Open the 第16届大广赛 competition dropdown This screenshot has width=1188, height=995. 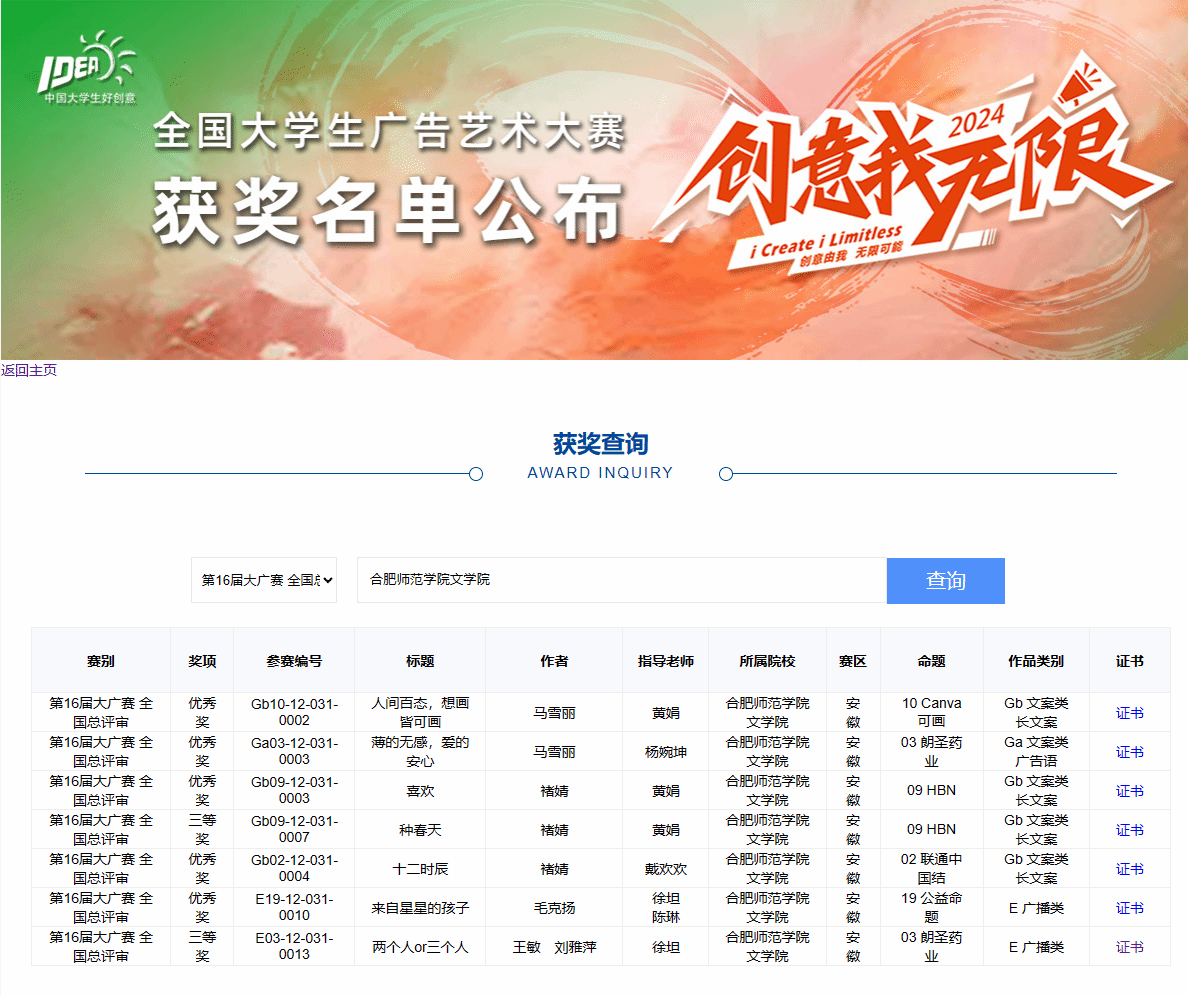tap(264, 580)
